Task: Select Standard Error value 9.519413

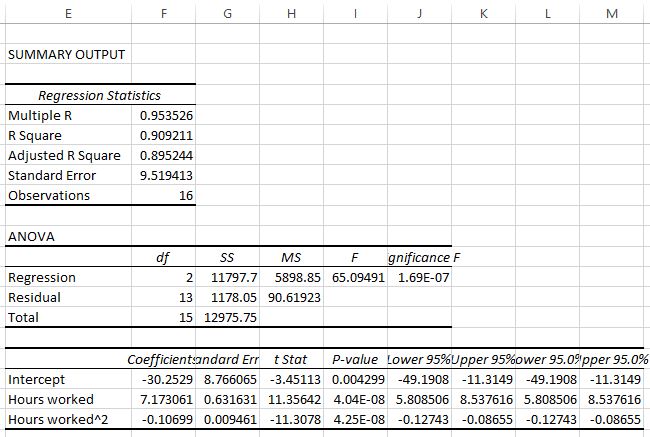Action: pyautogui.click(x=166, y=175)
